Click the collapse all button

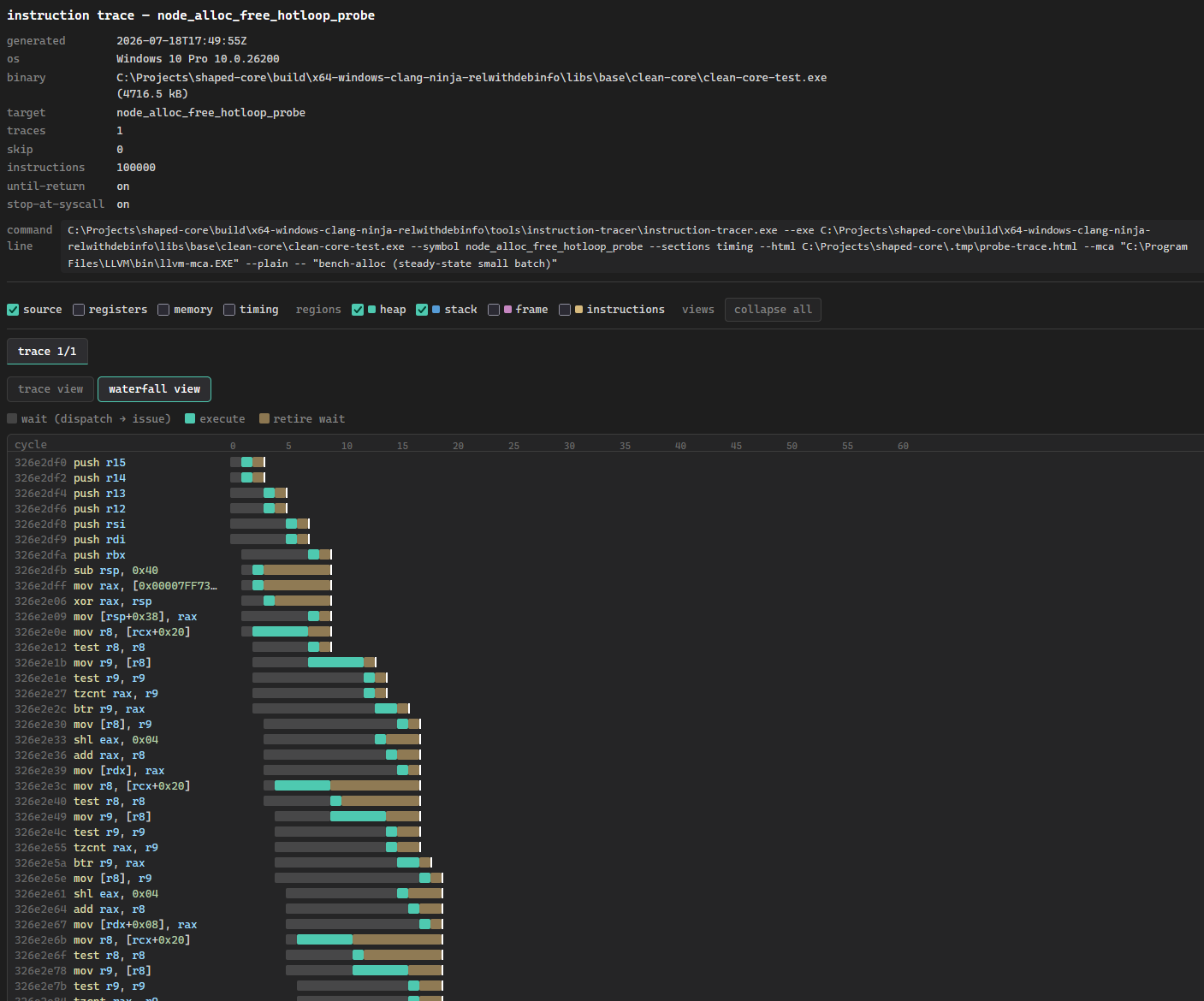[773, 310]
